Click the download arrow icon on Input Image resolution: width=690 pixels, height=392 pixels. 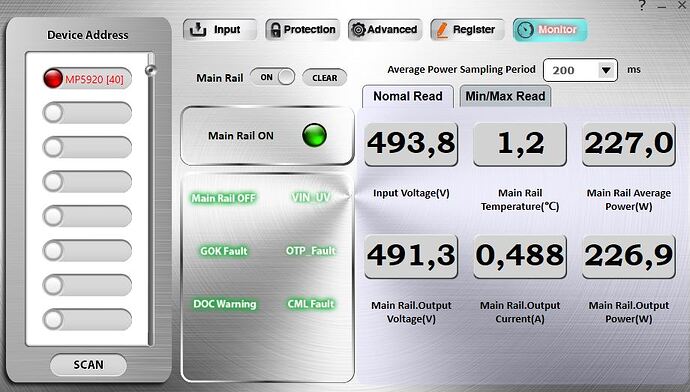coord(198,29)
